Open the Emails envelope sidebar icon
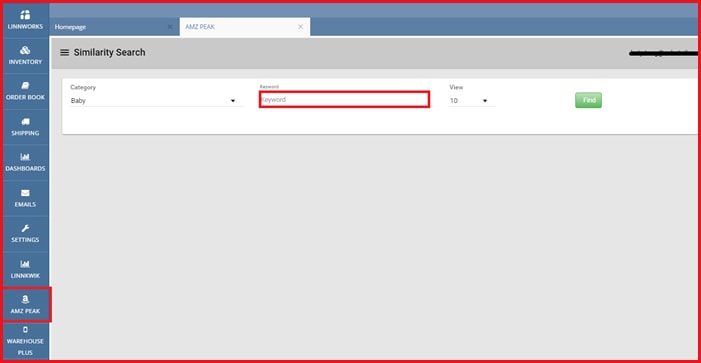The width and height of the screenshot is (701, 363). [25, 193]
